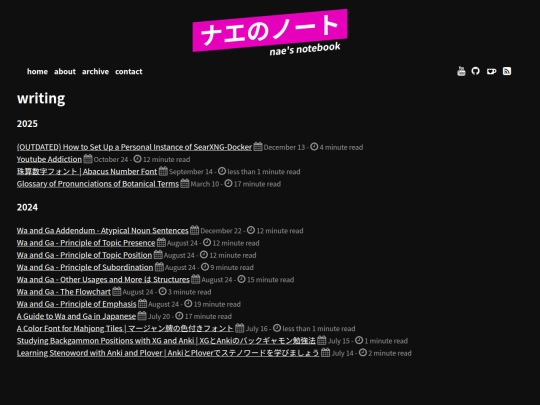The width and height of the screenshot is (540, 405).
Task: Open Wa and Ga - The Flowchart
Action: click(64, 292)
